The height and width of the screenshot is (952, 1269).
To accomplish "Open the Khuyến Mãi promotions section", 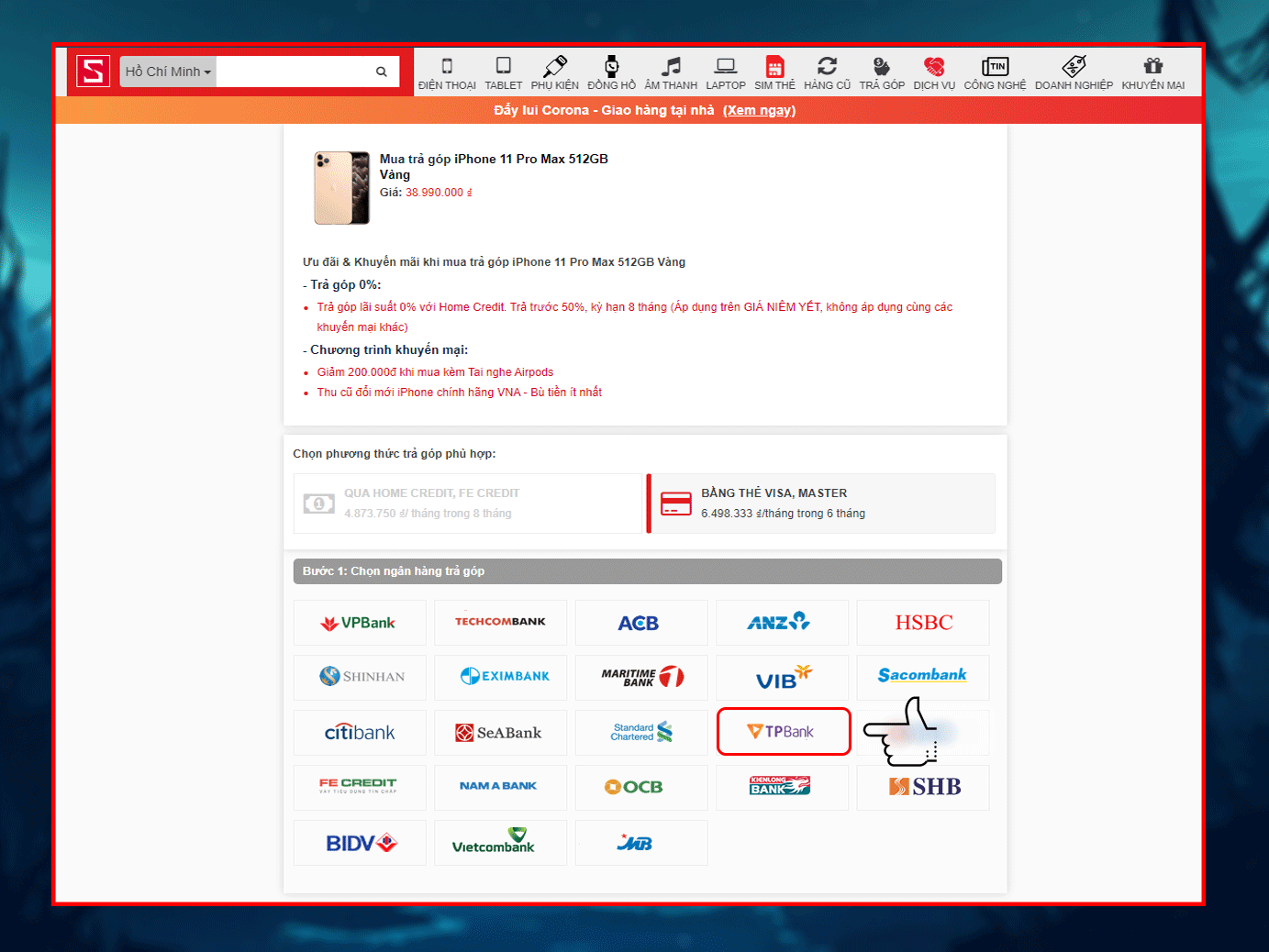I will click(1153, 73).
